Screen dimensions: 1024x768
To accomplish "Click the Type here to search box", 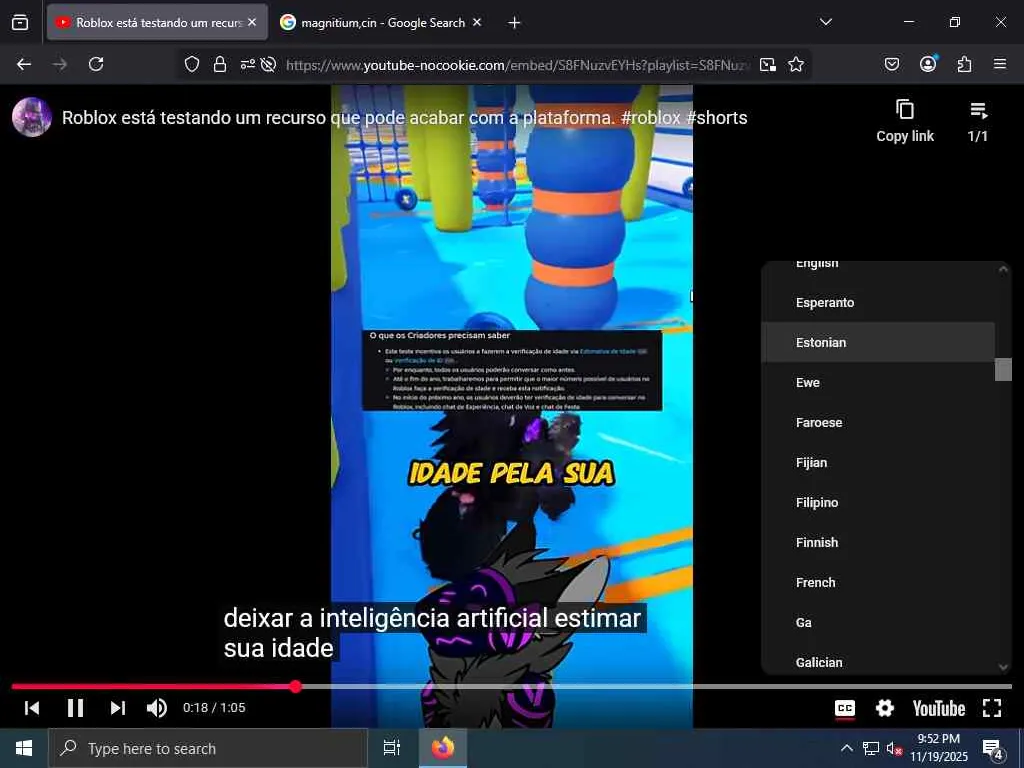I will click(208, 748).
